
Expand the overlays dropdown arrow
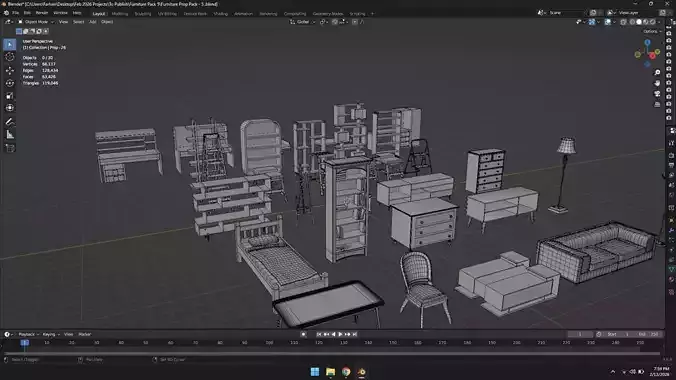coord(613,22)
